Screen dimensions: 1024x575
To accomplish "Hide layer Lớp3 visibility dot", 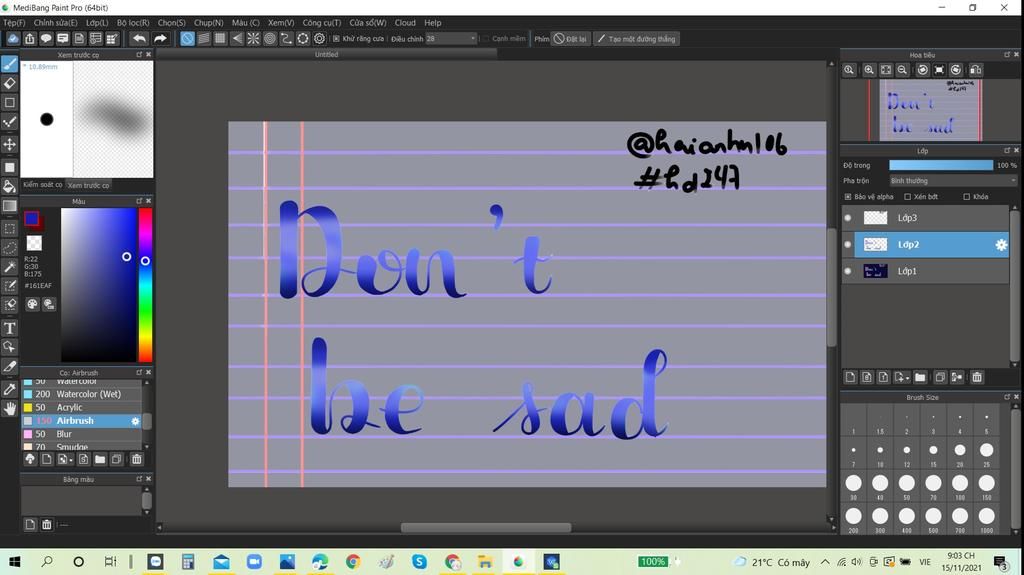I will pyautogui.click(x=848, y=218).
